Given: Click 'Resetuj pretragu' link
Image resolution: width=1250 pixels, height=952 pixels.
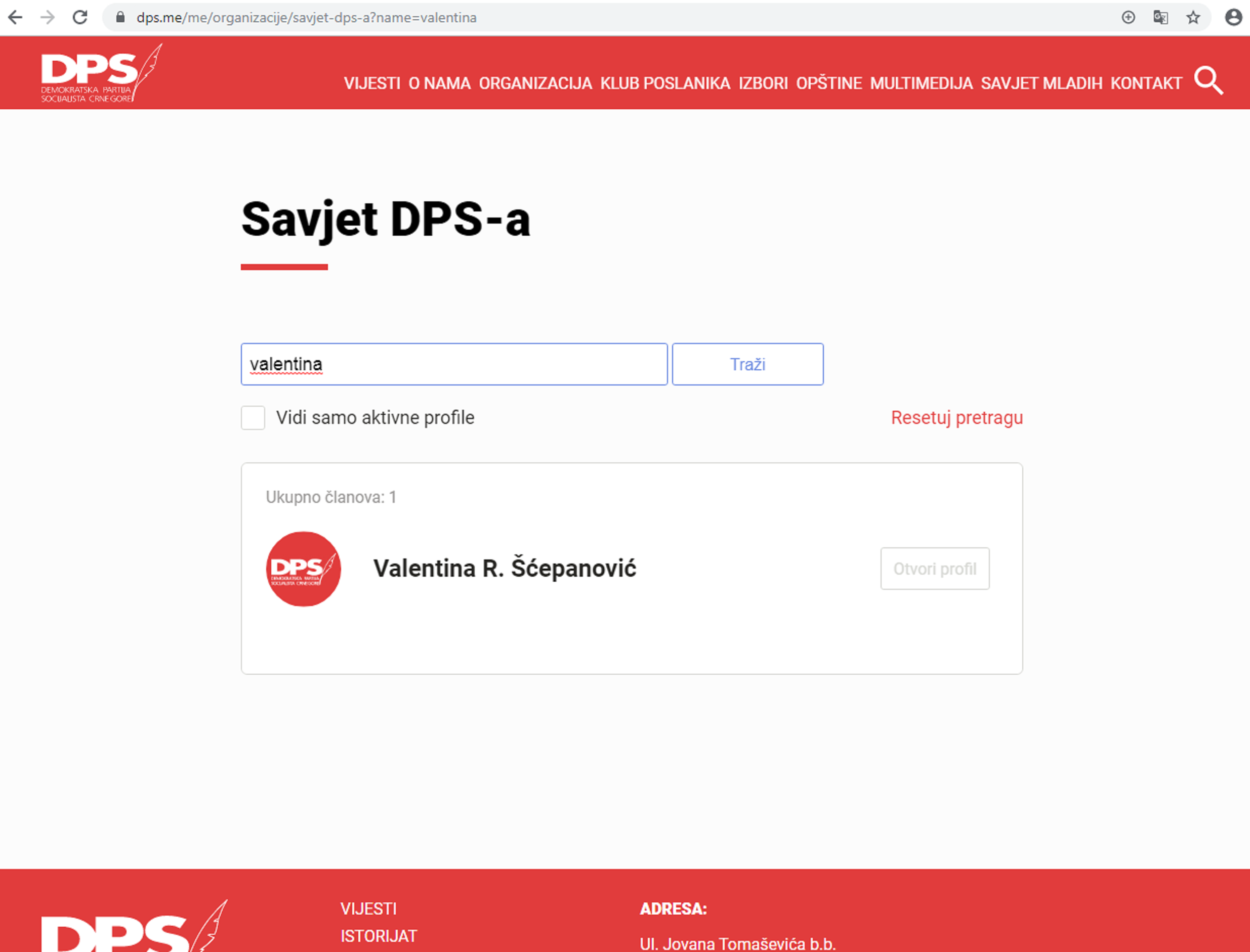Looking at the screenshot, I should (x=956, y=418).
